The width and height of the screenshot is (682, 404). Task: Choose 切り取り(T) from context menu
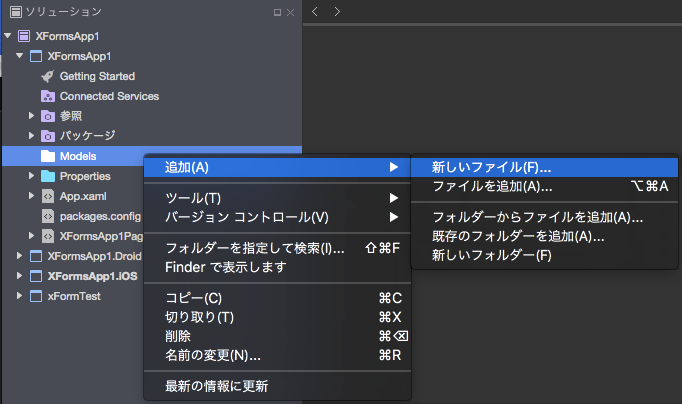click(277, 317)
